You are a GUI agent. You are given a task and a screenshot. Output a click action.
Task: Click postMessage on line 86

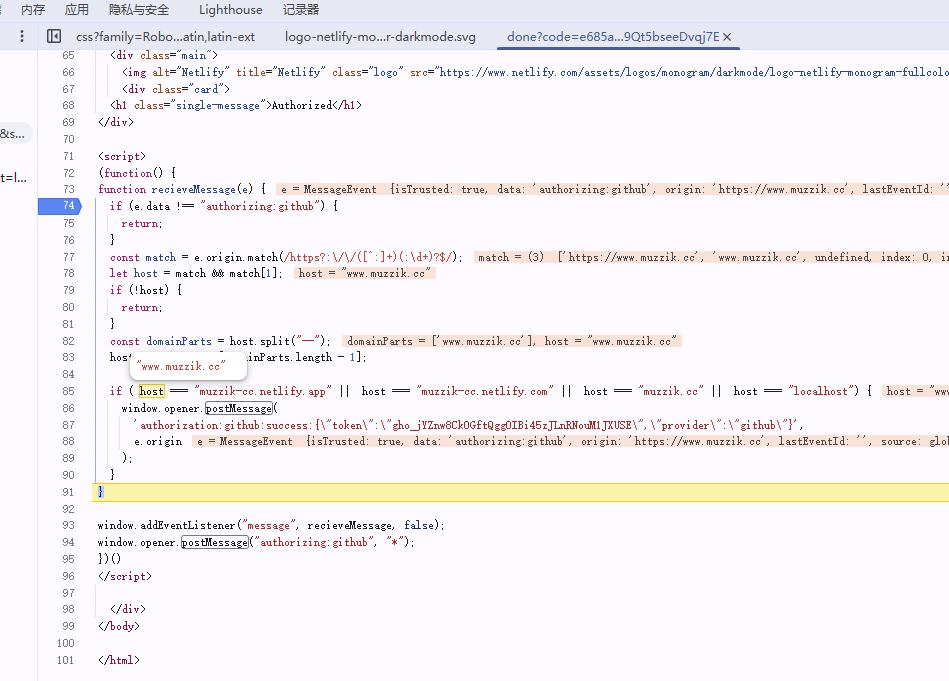coord(238,408)
